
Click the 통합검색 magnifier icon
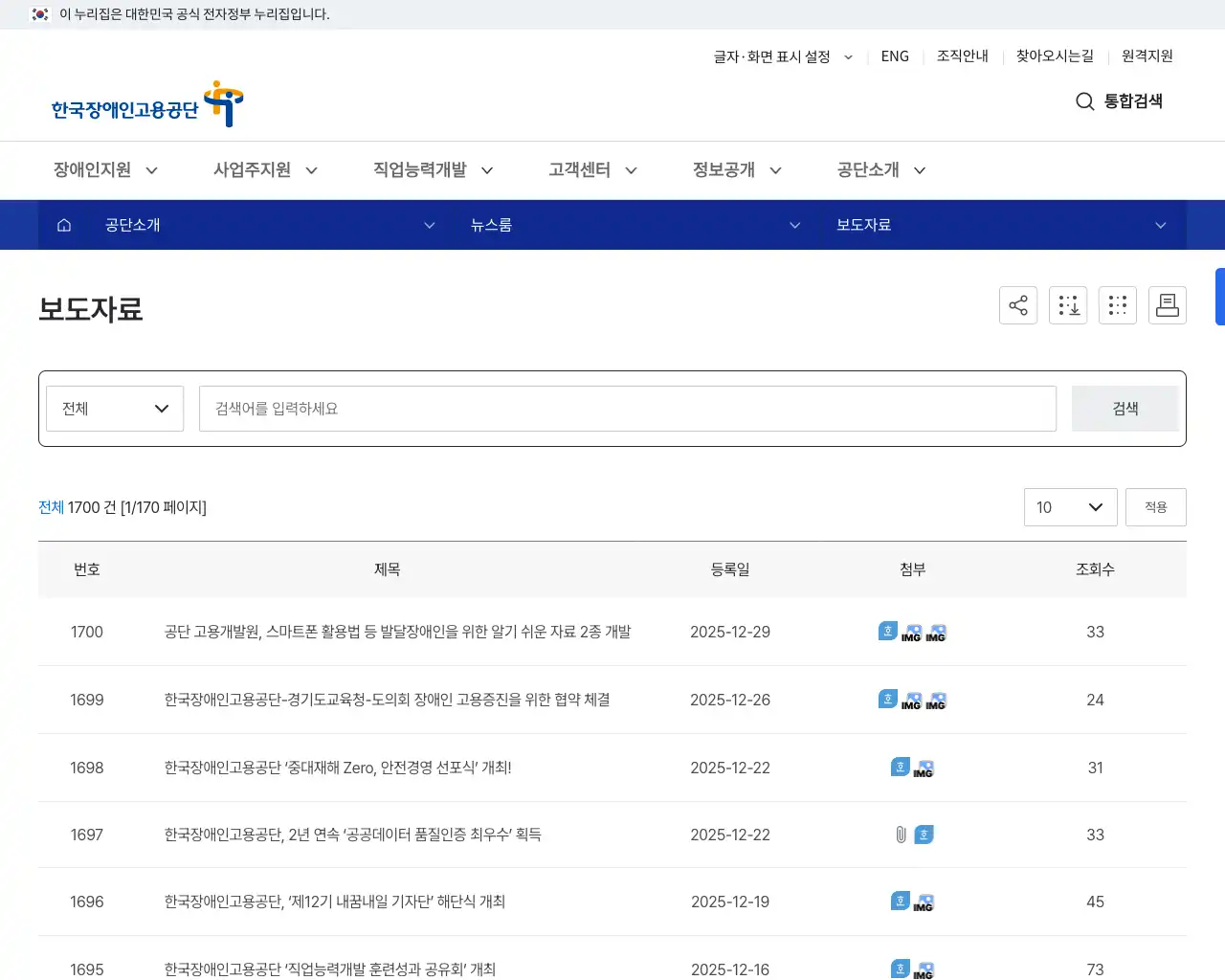(1083, 101)
